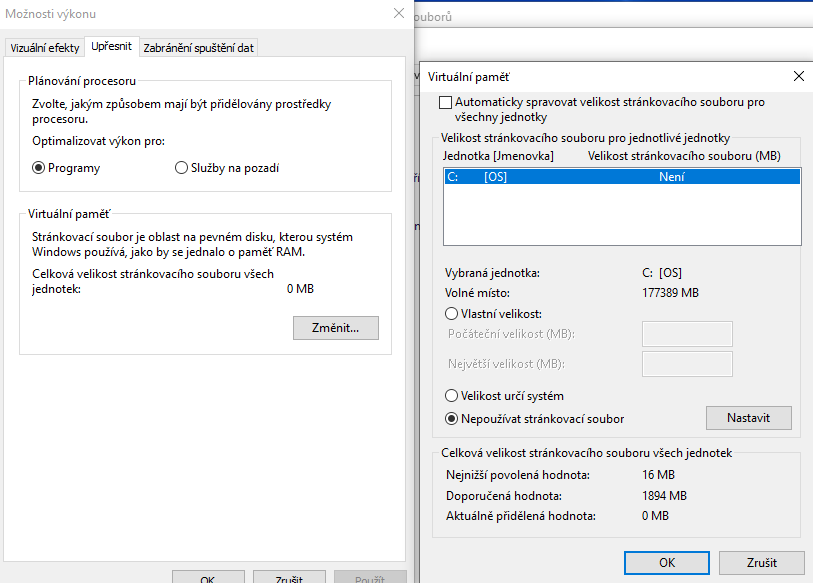Image resolution: width=813 pixels, height=583 pixels.
Task: Click OK in the Možnosti výkonu window
Action: 207,577
